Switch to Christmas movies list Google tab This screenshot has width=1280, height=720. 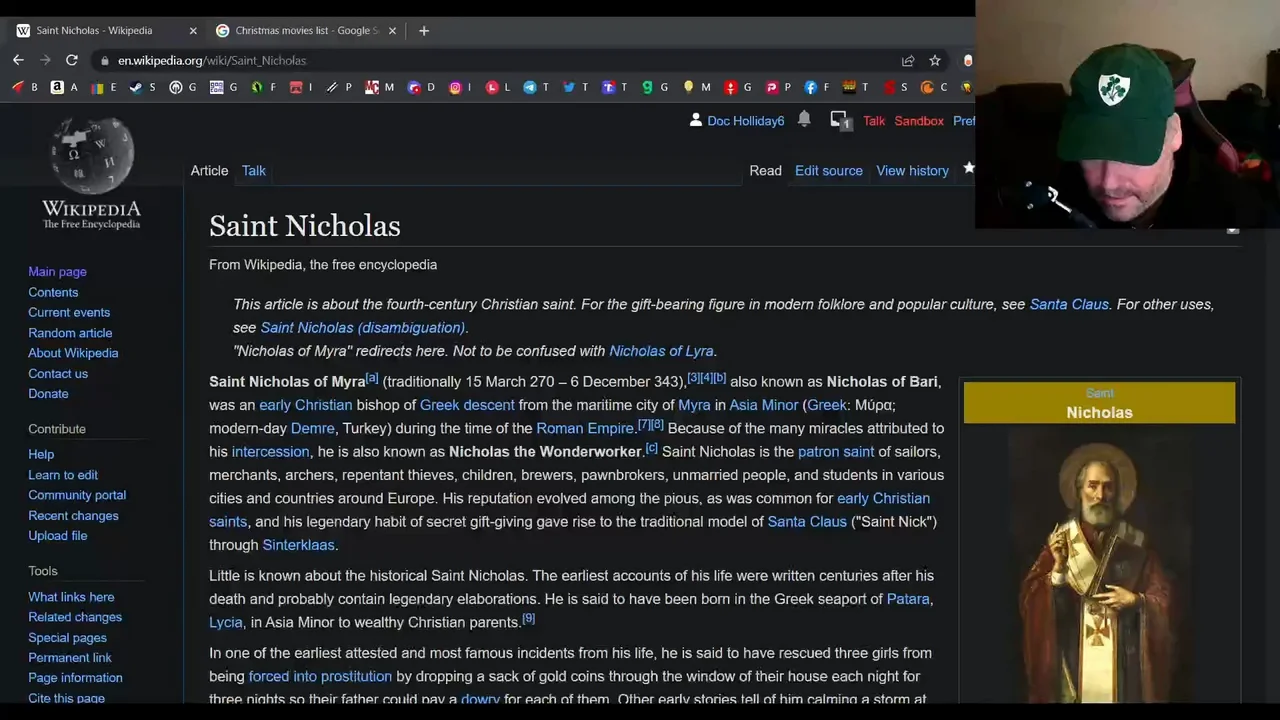tap(300, 30)
